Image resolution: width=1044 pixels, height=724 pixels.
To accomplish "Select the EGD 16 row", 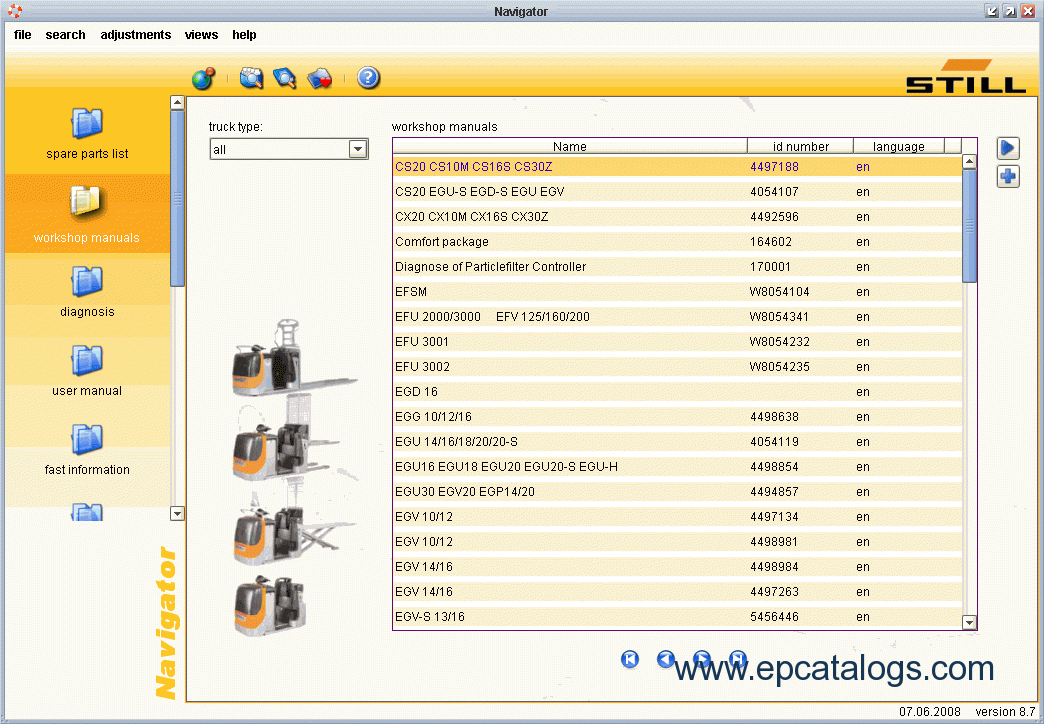I will [x=678, y=392].
